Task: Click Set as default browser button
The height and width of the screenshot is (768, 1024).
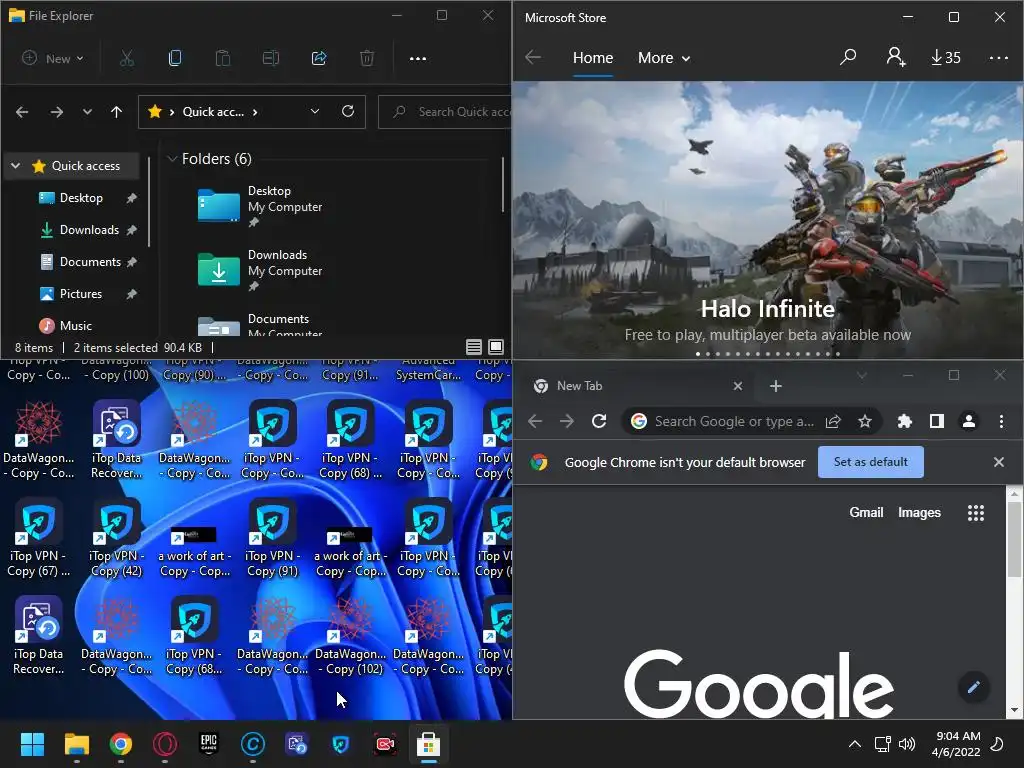Action: point(871,462)
